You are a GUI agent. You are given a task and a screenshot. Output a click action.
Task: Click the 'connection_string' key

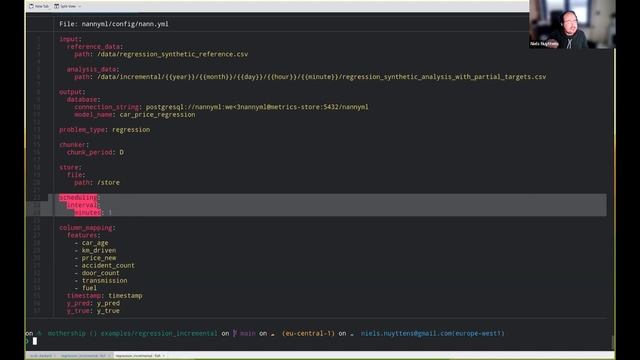[x=106, y=107]
